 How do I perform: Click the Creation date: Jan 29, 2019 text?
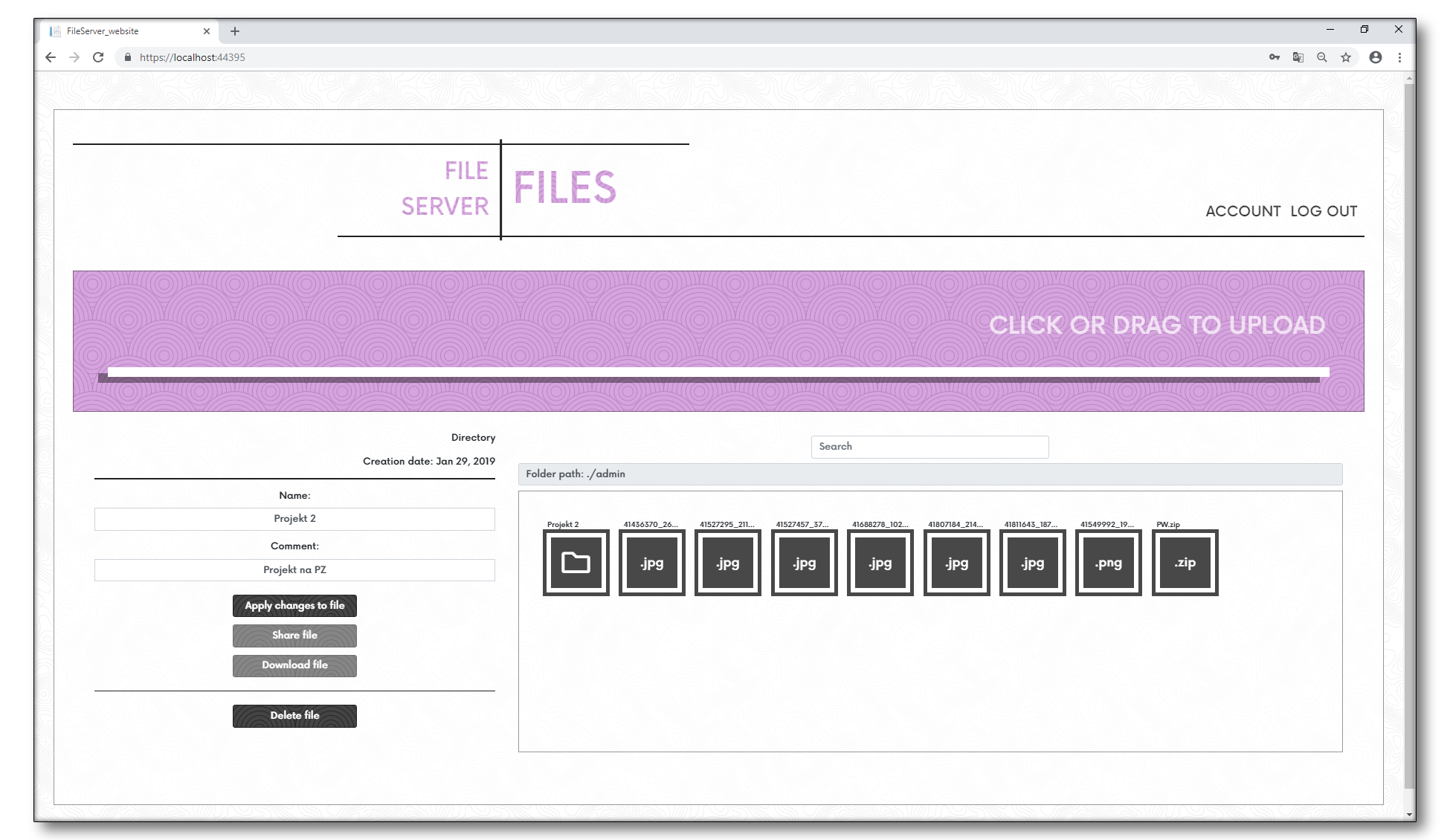[429, 461]
